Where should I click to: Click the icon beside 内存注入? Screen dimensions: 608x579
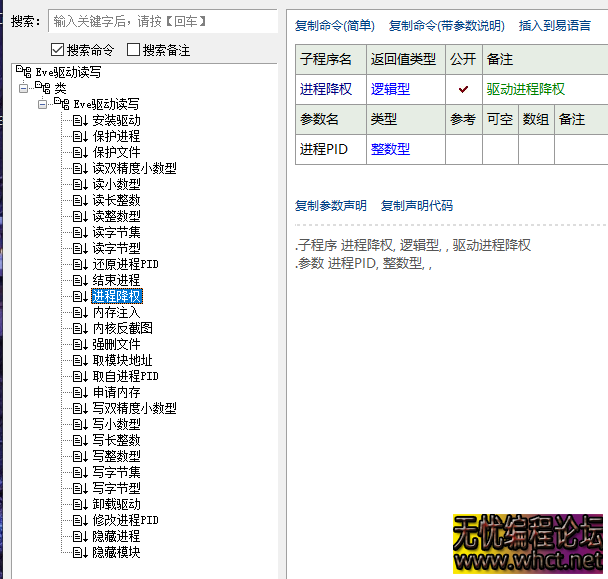pyautogui.click(x=81, y=312)
